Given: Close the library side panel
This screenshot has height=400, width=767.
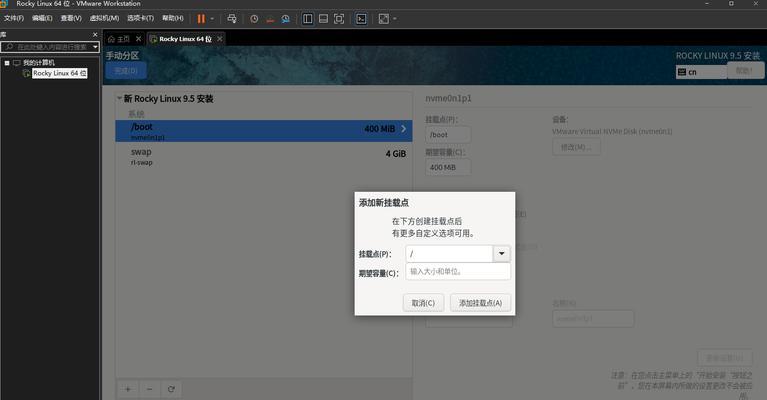Looking at the screenshot, I should (95, 34).
